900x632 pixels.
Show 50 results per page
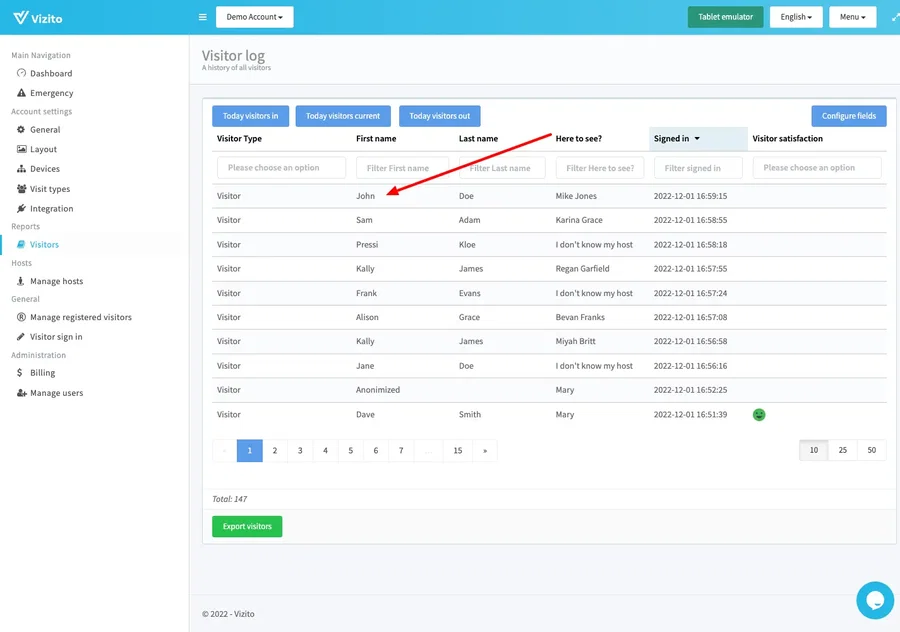click(x=872, y=451)
